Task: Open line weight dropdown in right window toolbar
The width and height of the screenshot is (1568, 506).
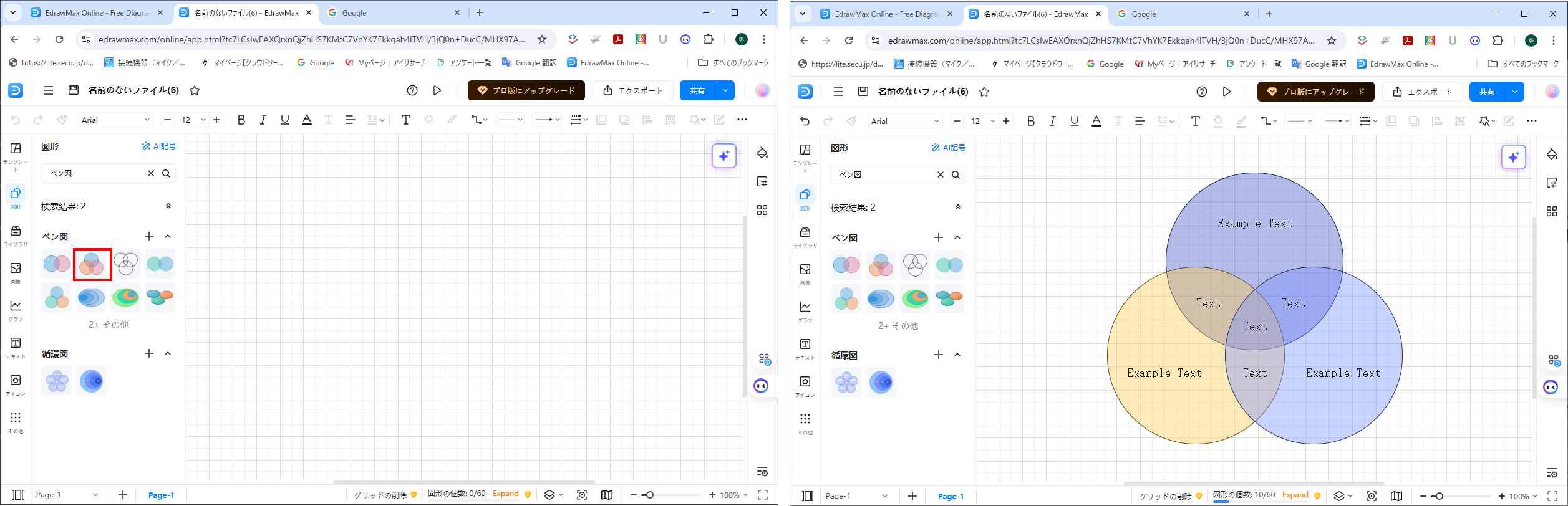Action: coord(1368,121)
